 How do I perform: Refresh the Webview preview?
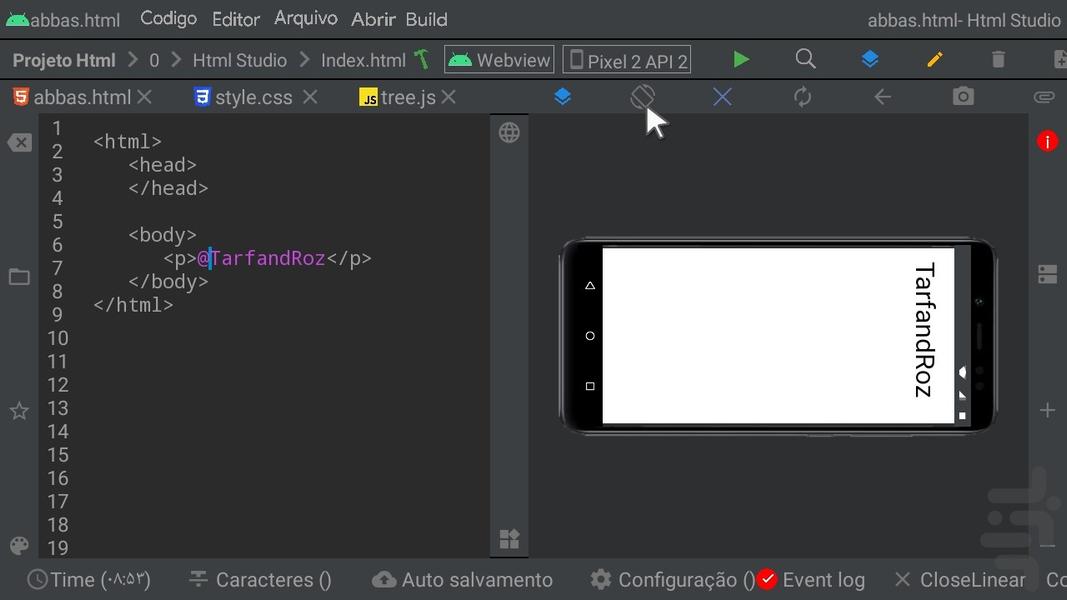(x=802, y=96)
